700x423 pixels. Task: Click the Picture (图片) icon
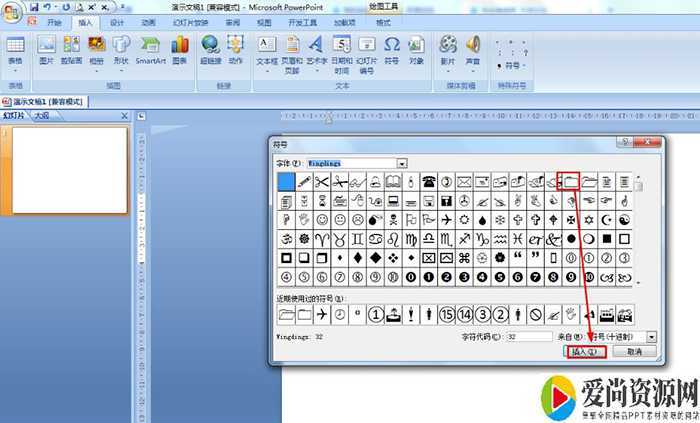tap(46, 48)
